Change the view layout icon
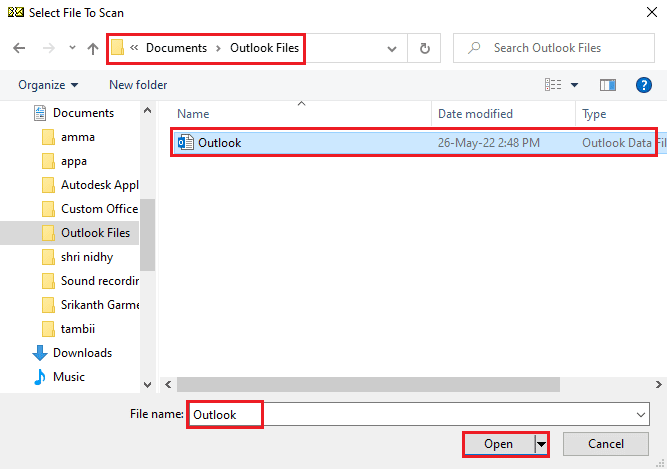Image resolution: width=667 pixels, height=469 pixels. point(553,85)
